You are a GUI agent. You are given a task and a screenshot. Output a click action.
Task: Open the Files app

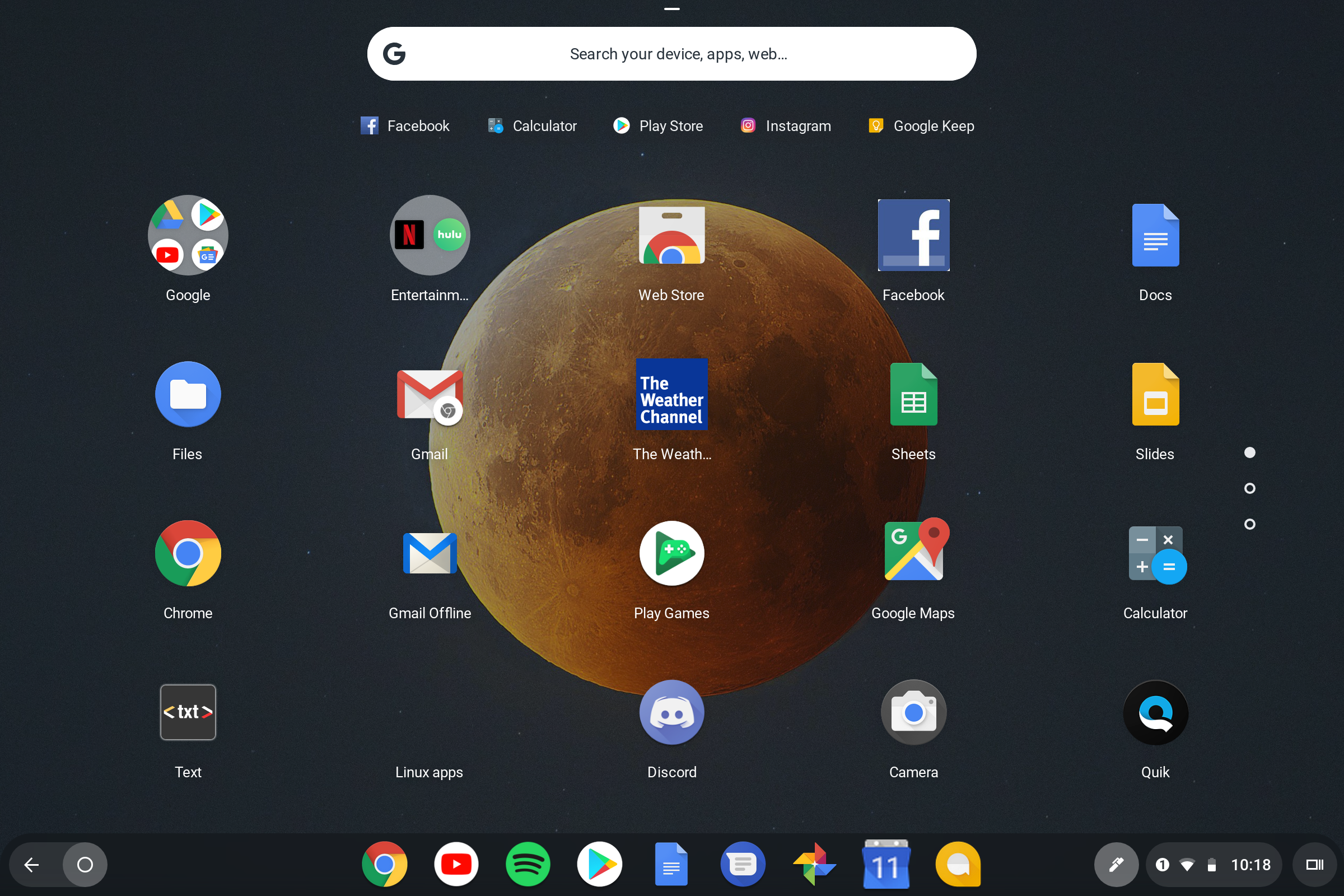pyautogui.click(x=188, y=394)
